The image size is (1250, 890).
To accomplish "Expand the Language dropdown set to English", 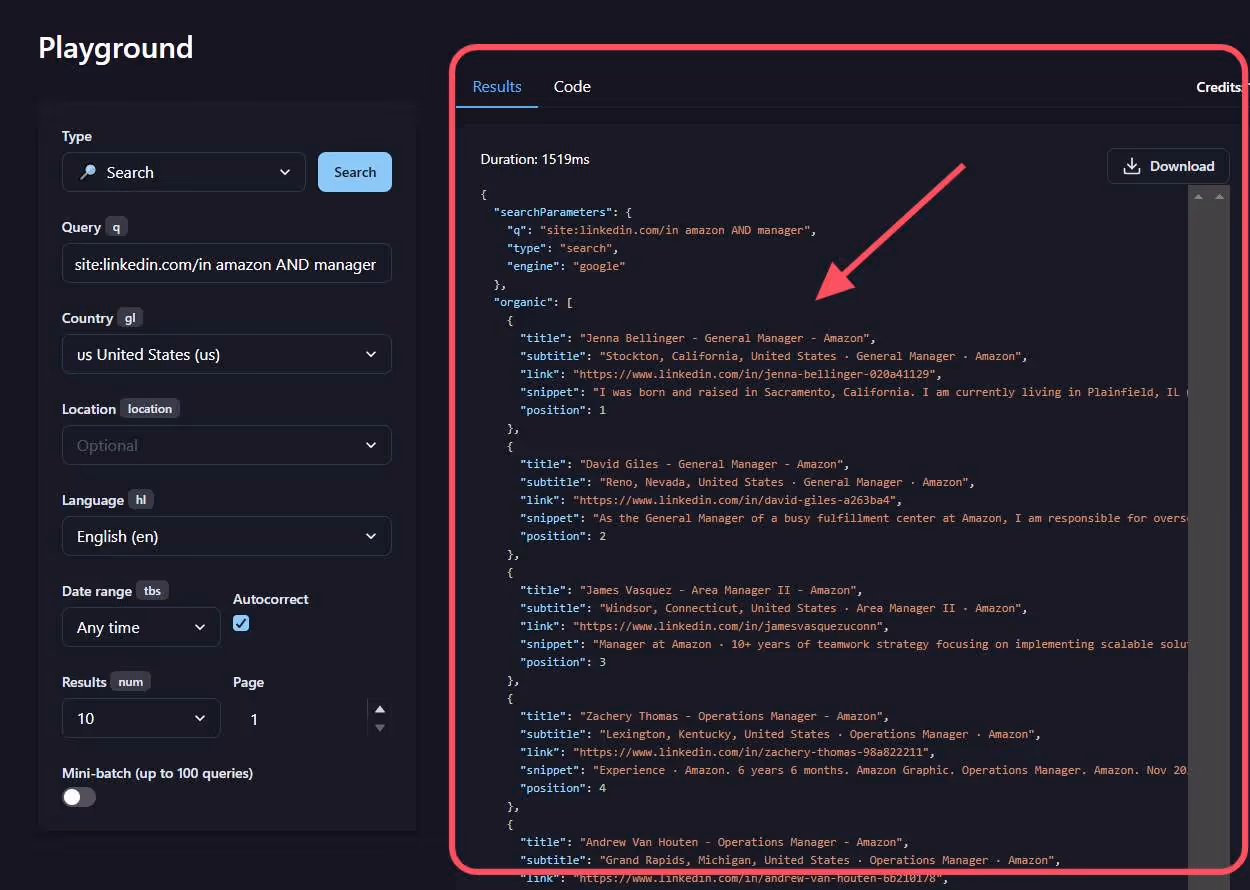I will 226,536.
